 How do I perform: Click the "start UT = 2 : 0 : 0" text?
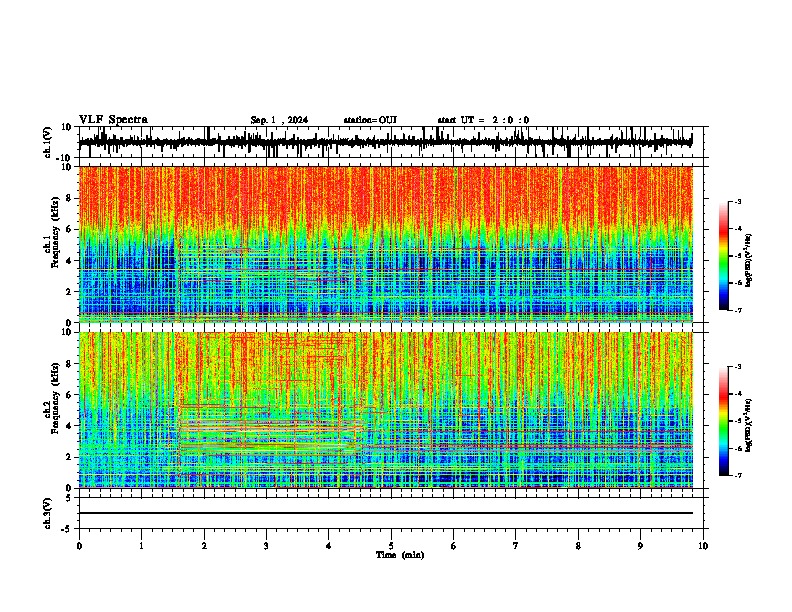click(x=483, y=120)
